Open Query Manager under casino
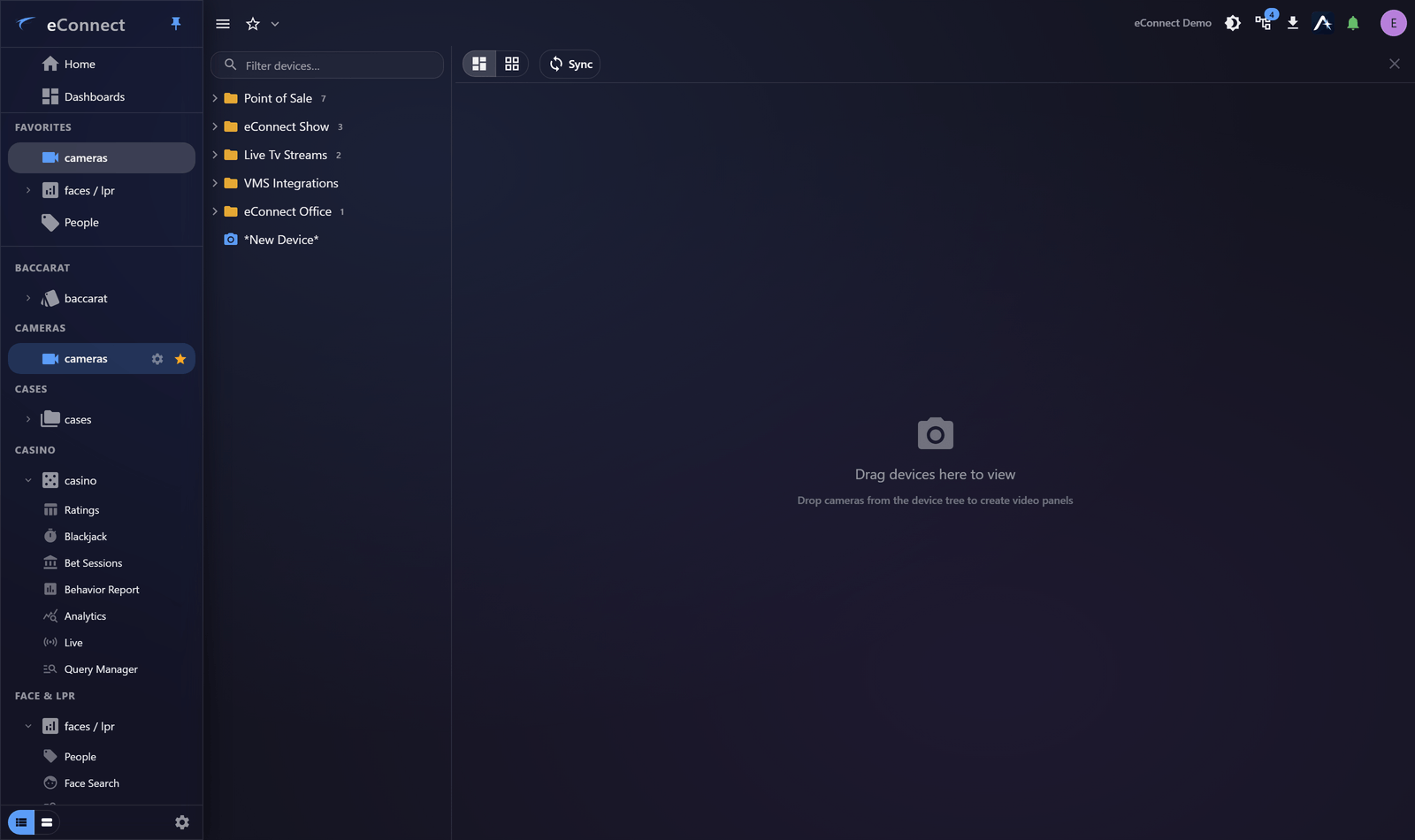The height and width of the screenshot is (840, 1415). 102,669
